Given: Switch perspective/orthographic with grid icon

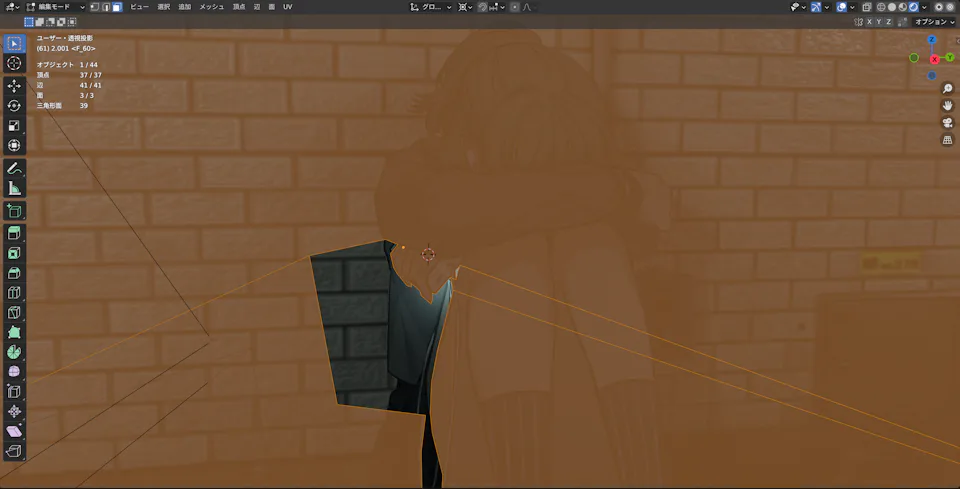Looking at the screenshot, I should coord(947,140).
